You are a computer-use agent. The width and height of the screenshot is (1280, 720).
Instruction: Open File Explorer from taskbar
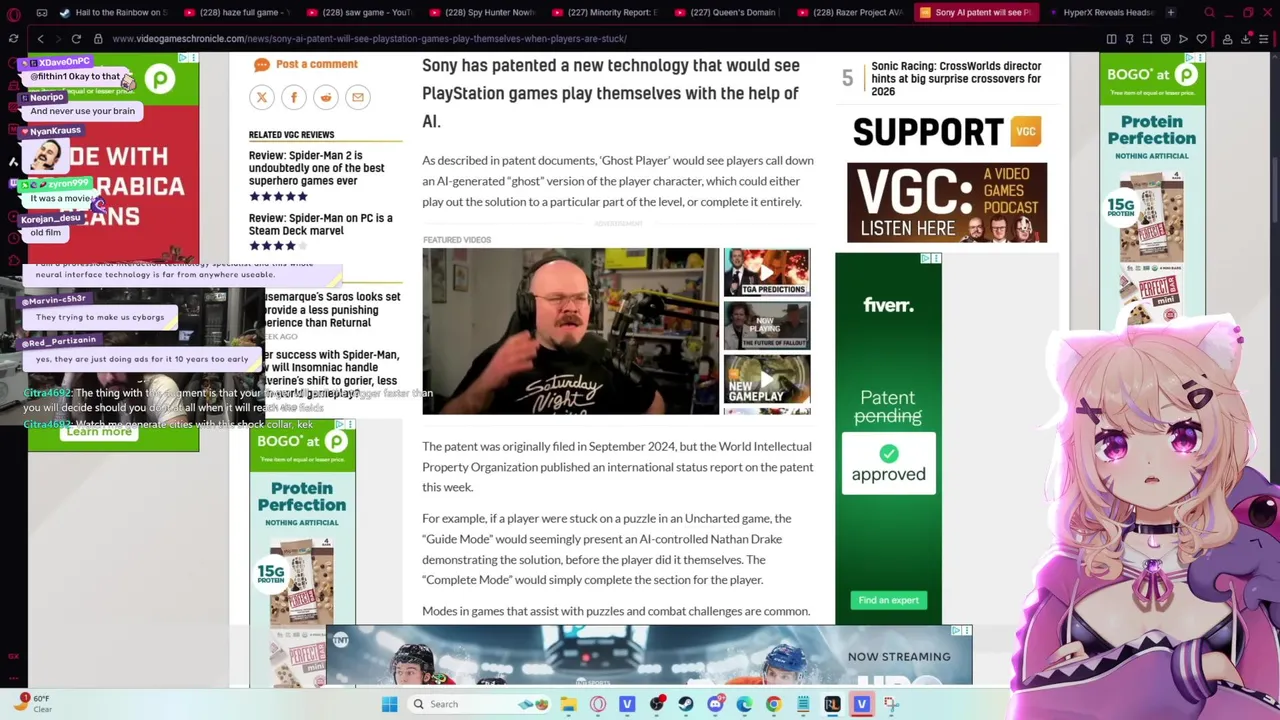click(x=568, y=704)
